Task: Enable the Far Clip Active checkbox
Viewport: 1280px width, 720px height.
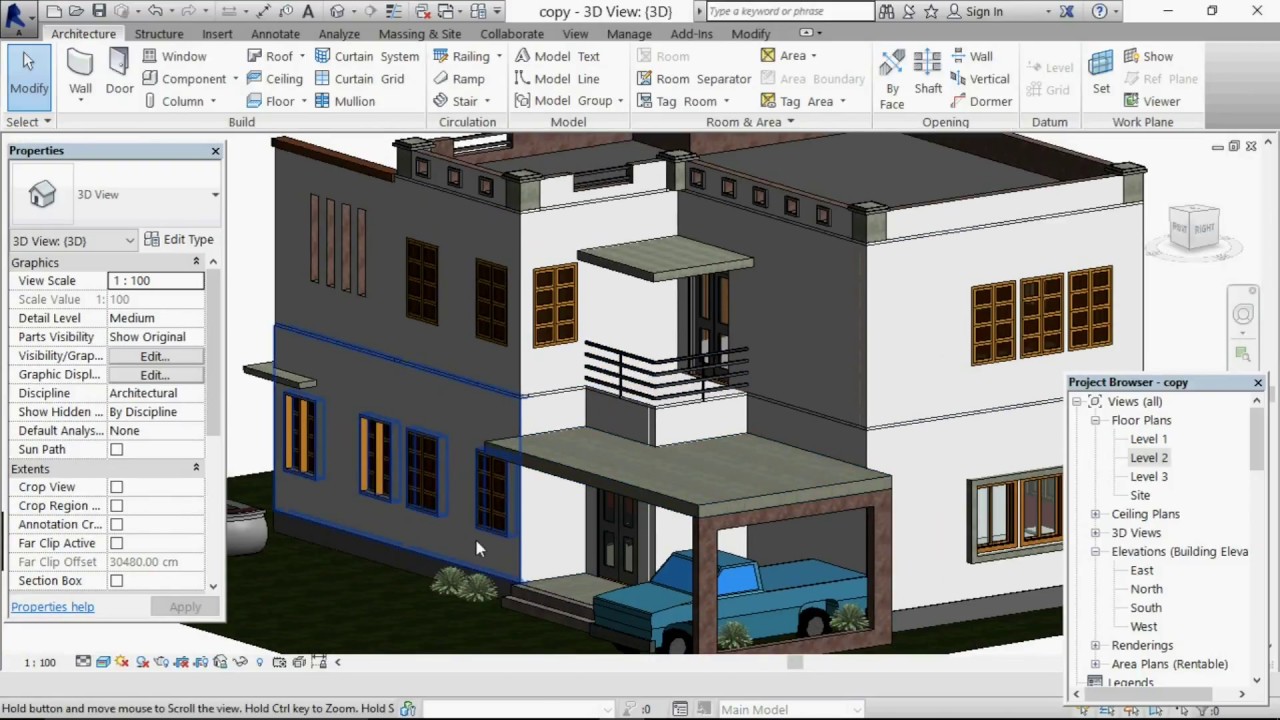Action: pos(116,543)
